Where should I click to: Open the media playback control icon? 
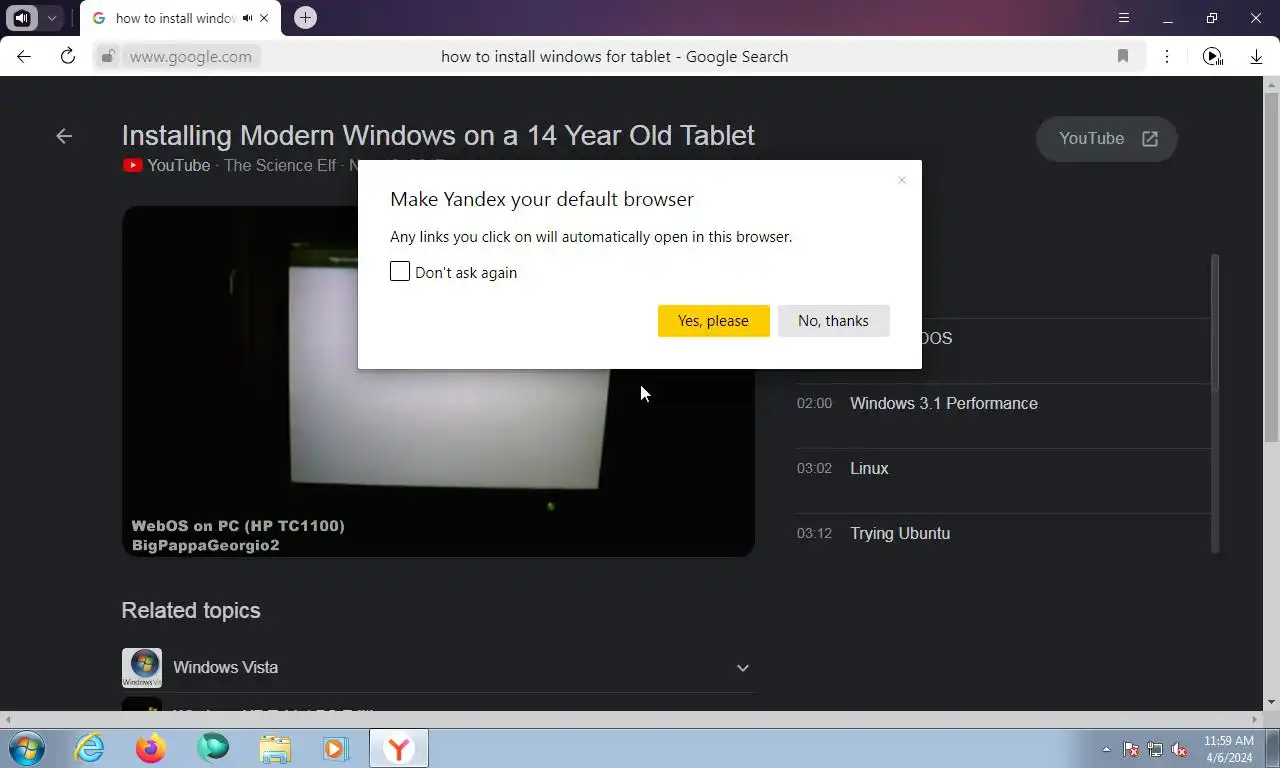1212,56
